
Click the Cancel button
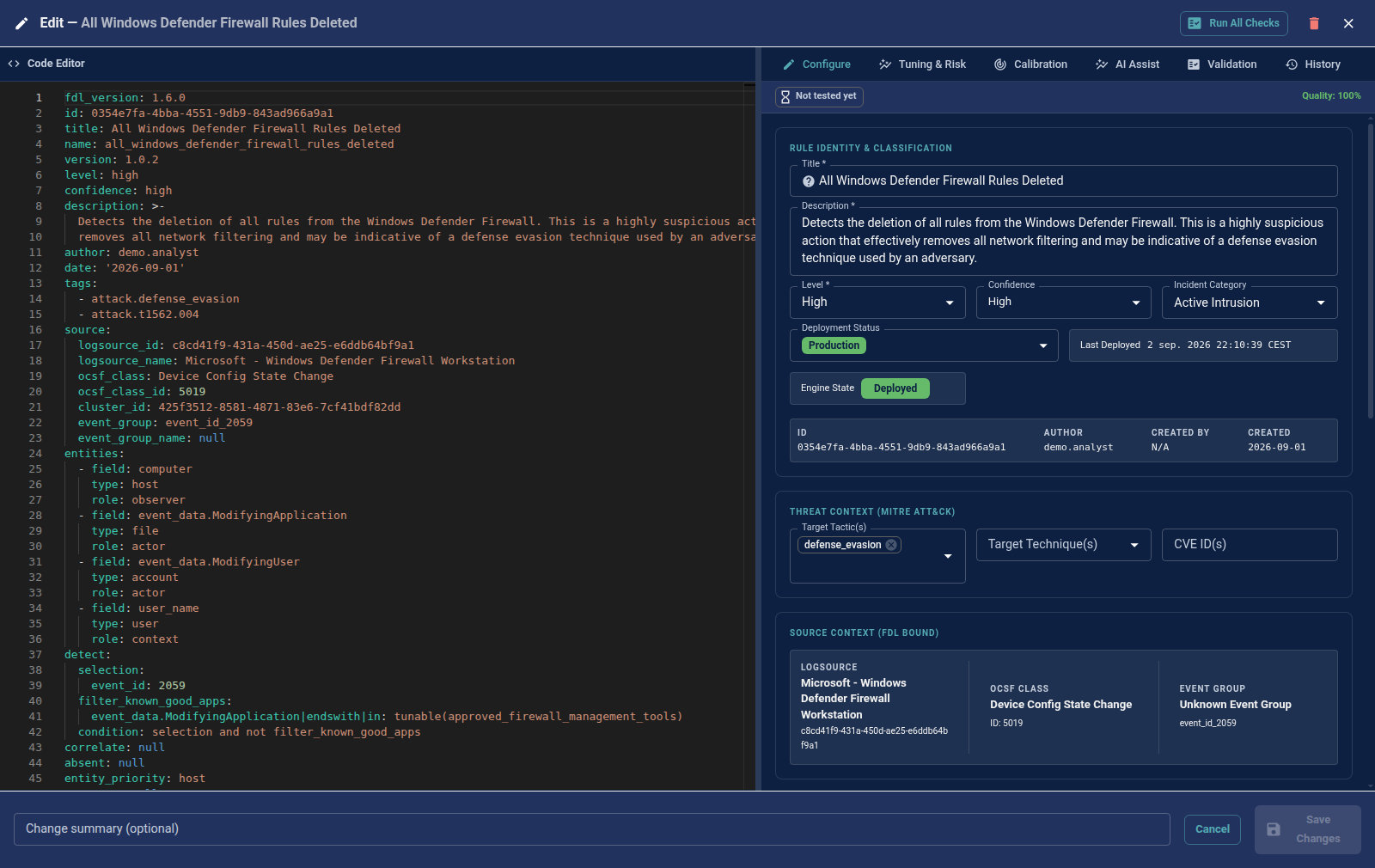[x=1213, y=829]
